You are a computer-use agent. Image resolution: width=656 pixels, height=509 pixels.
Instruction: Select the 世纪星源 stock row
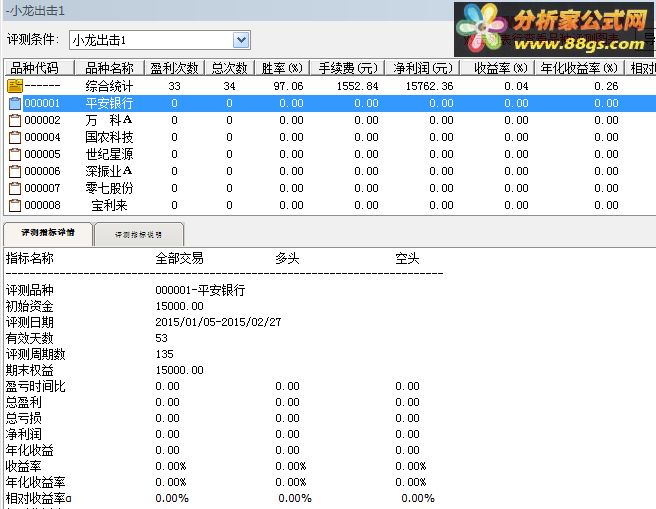(330, 154)
